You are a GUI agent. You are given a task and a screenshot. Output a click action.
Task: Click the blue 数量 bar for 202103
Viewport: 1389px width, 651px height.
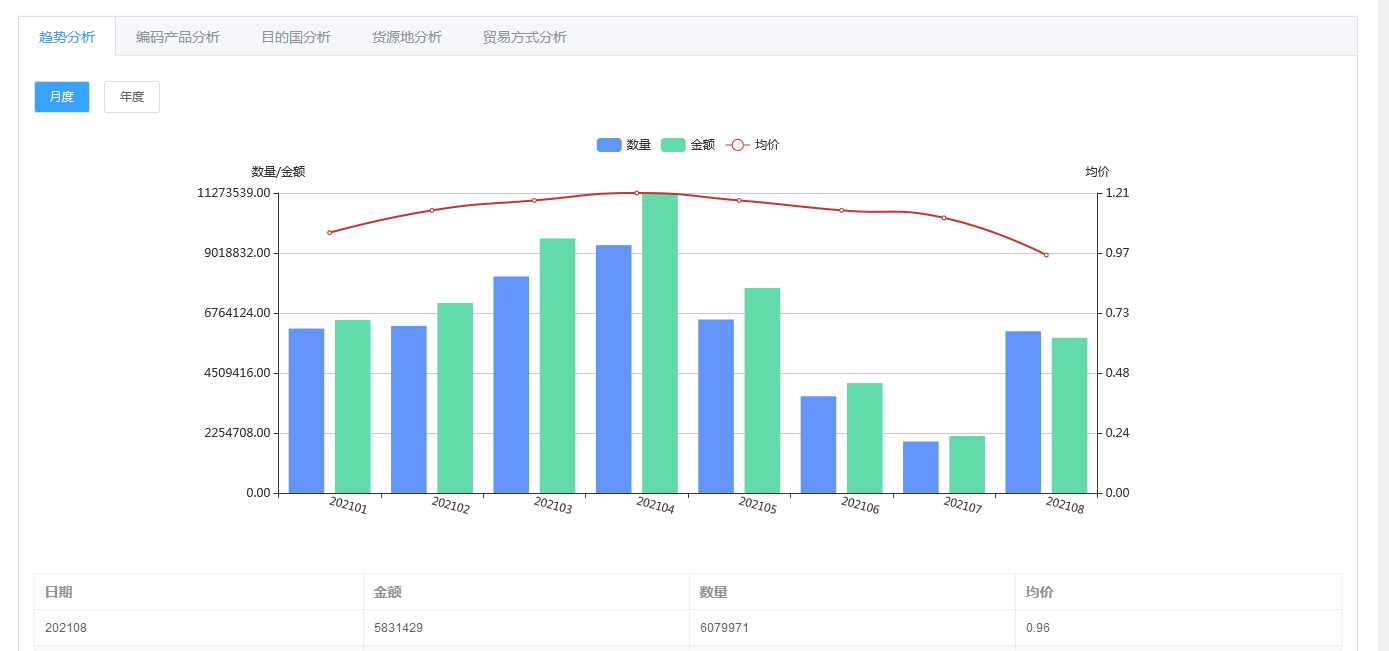[x=511, y=385]
